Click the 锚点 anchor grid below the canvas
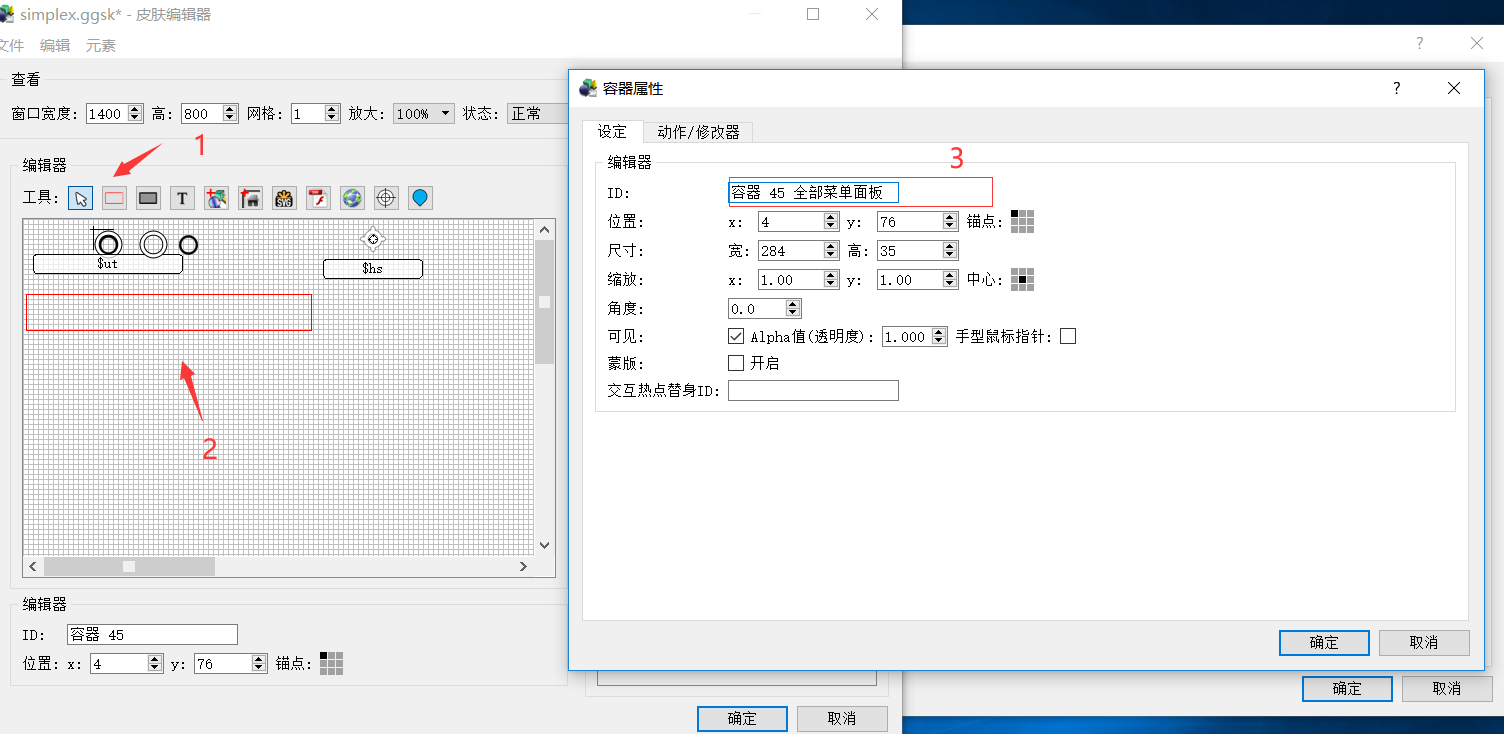The height and width of the screenshot is (734, 1504). tap(331, 663)
